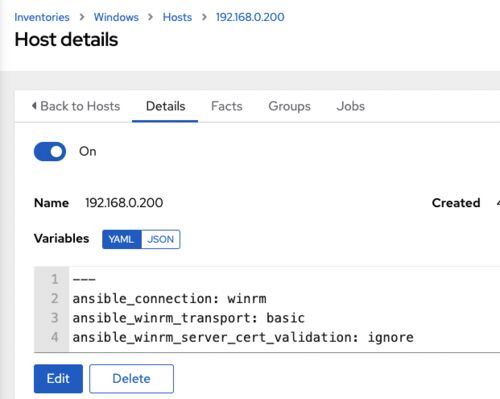Click ansible_connection: winrm line in editor
The height and width of the screenshot is (399, 500).
point(169,298)
